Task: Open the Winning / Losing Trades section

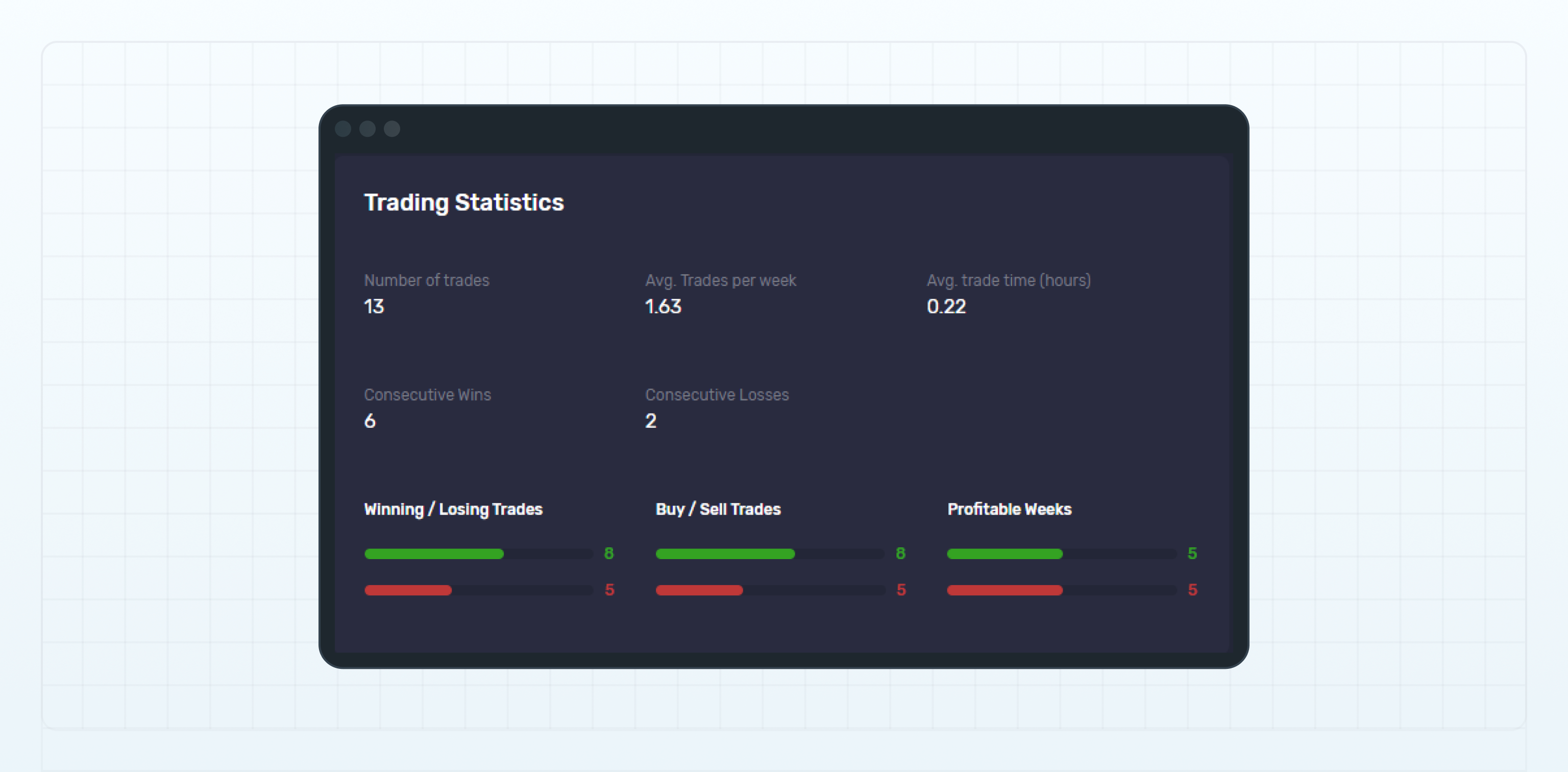Action: click(453, 509)
